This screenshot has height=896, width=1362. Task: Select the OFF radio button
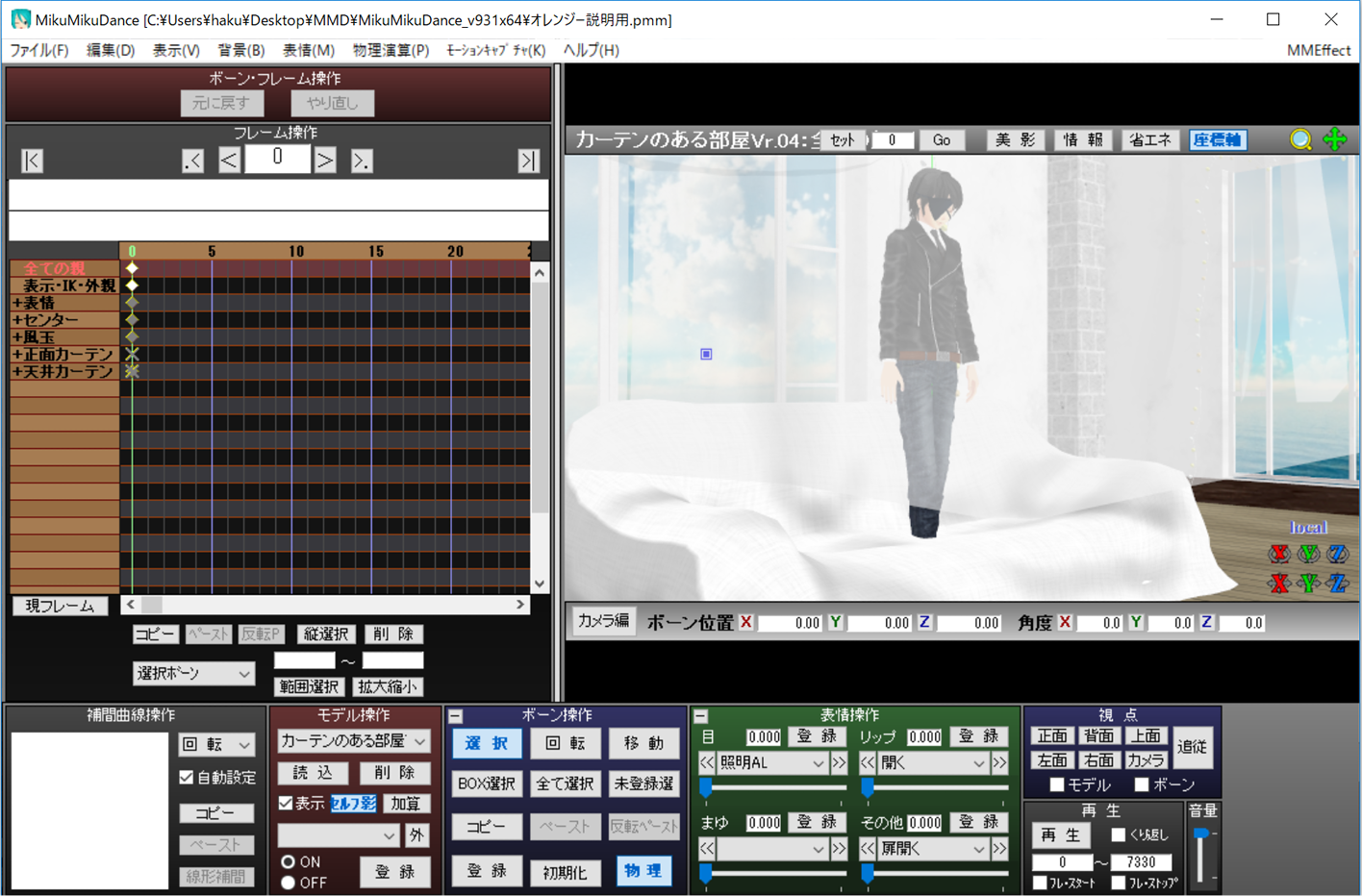[288, 883]
